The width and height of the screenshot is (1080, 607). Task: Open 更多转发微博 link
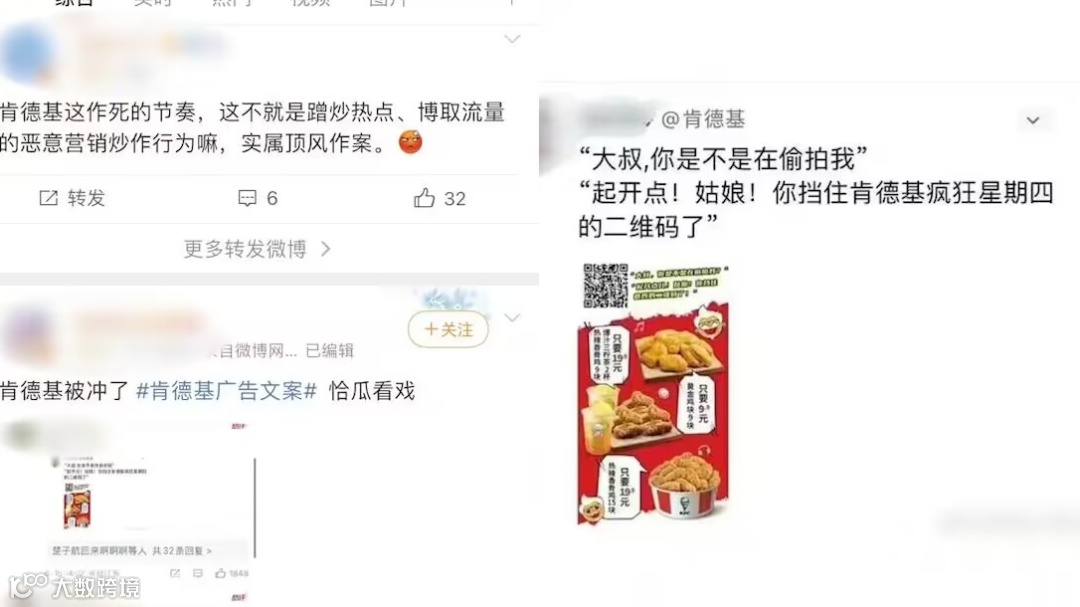coord(256,249)
